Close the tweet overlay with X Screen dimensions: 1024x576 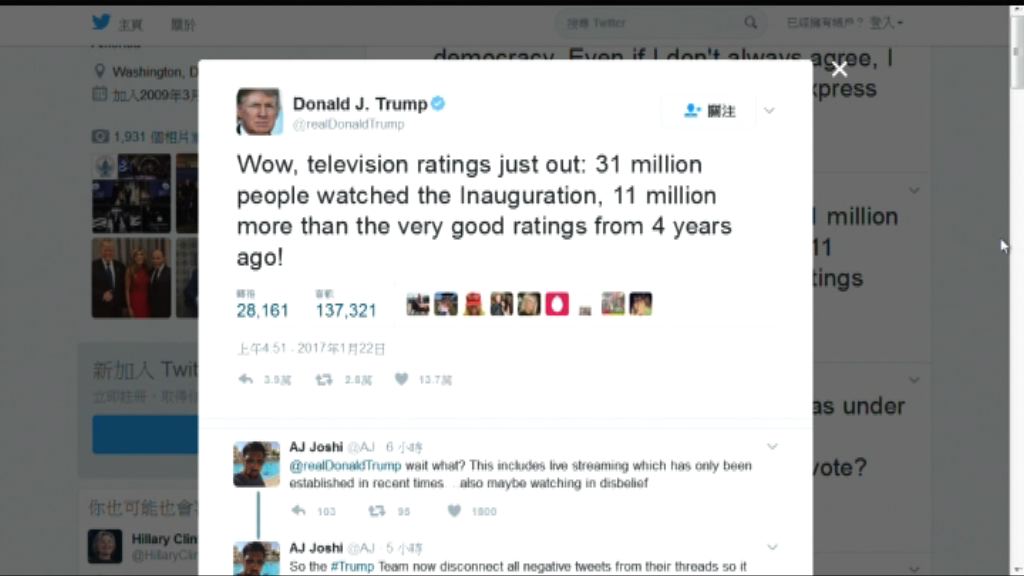pyautogui.click(x=839, y=69)
